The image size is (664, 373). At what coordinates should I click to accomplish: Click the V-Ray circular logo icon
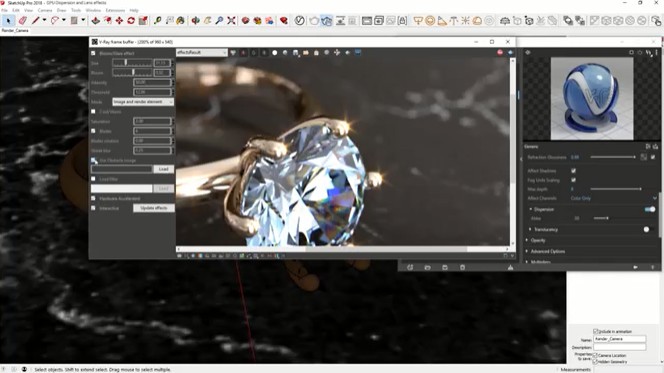(299, 20)
